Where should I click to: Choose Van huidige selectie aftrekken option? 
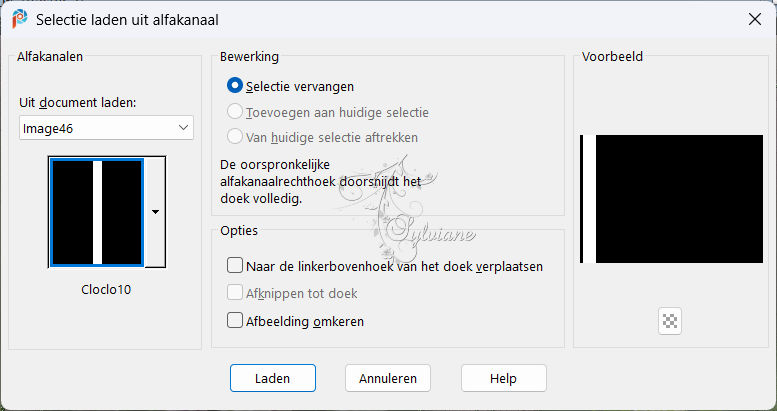click(234, 137)
